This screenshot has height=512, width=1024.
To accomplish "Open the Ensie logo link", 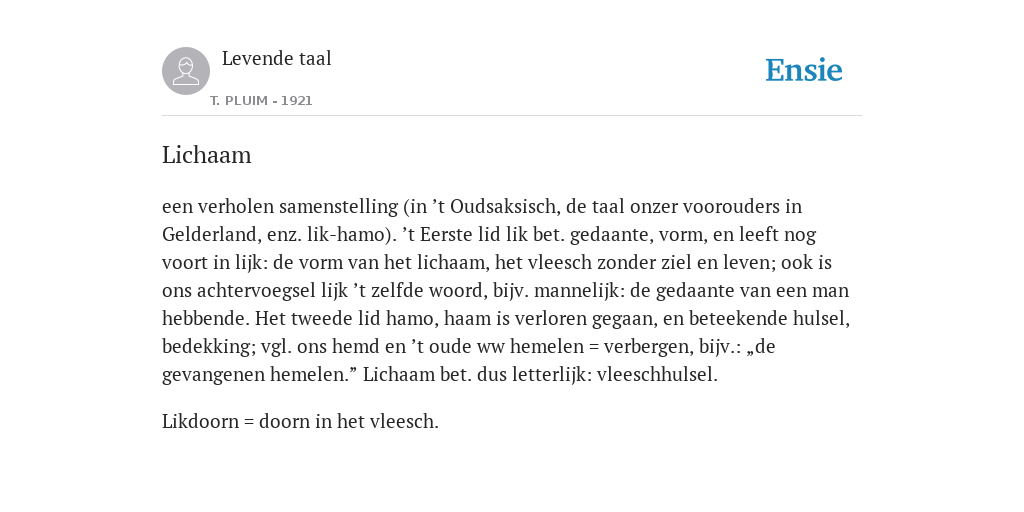I will tap(804, 70).
